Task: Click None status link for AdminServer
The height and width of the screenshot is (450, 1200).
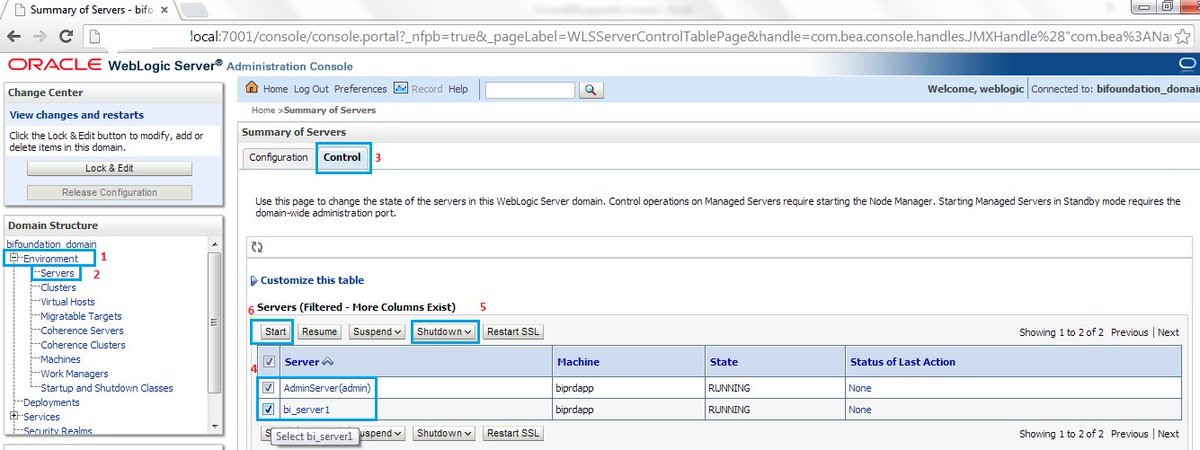Action: click(859, 388)
